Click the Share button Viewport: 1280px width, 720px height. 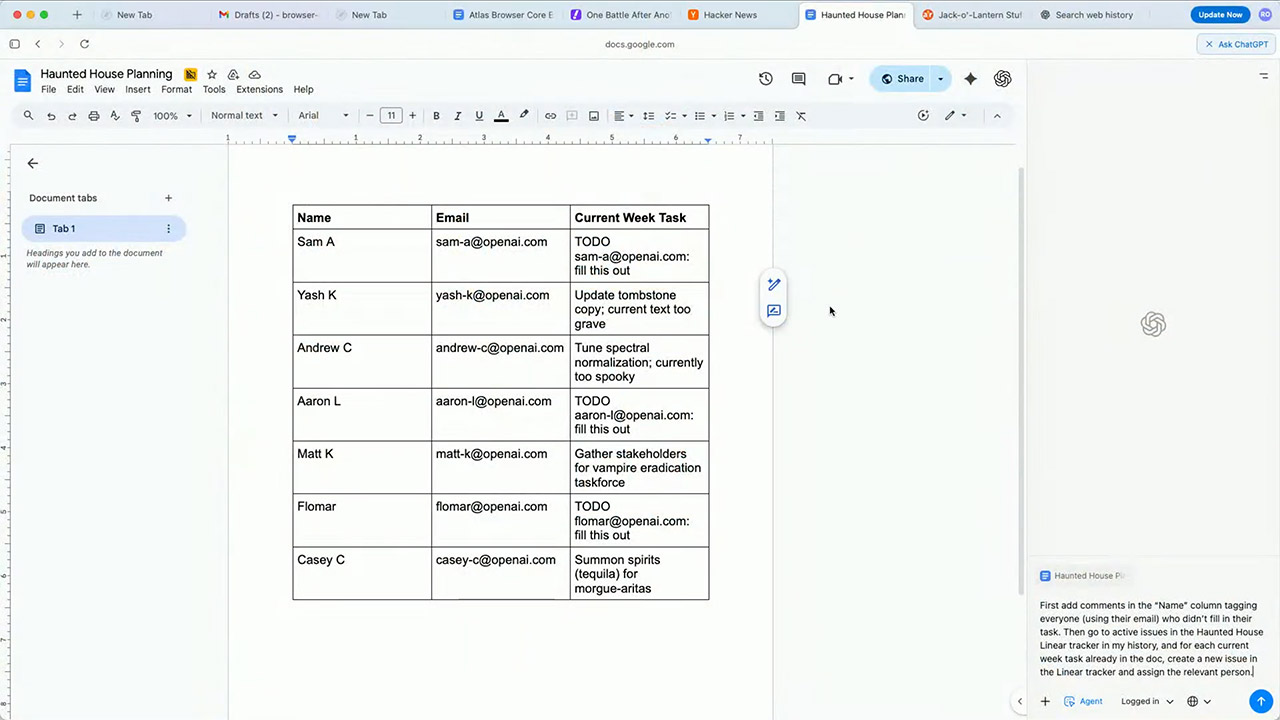point(909,78)
